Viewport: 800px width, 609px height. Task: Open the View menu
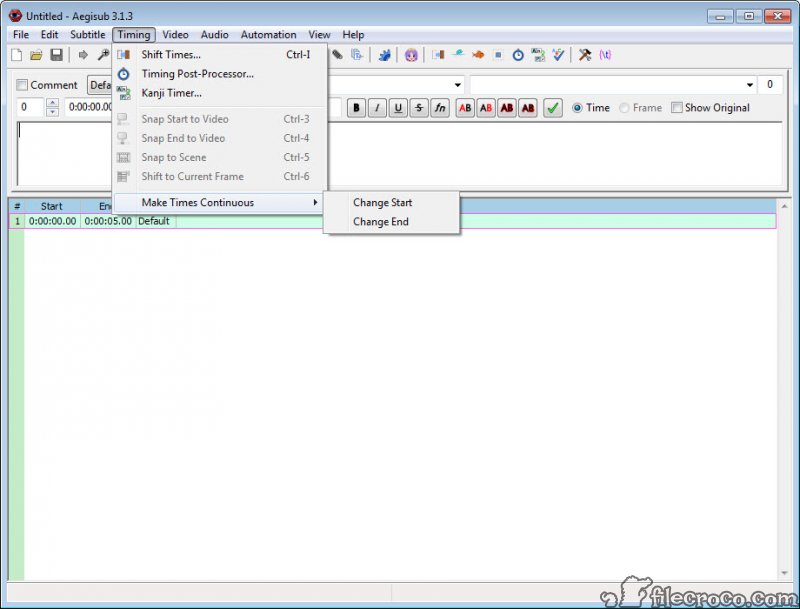pos(319,35)
